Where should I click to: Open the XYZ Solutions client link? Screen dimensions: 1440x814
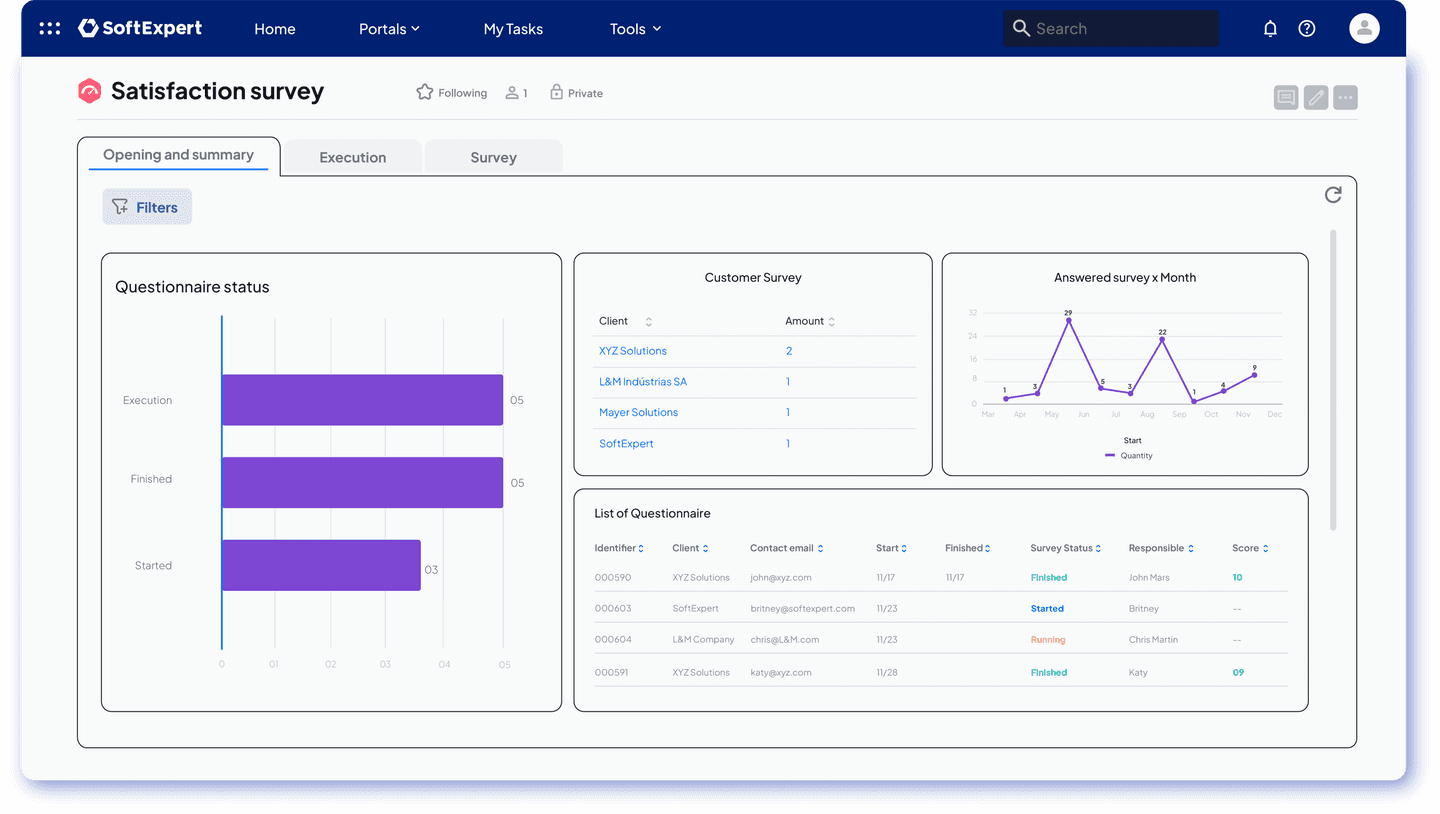pos(633,351)
